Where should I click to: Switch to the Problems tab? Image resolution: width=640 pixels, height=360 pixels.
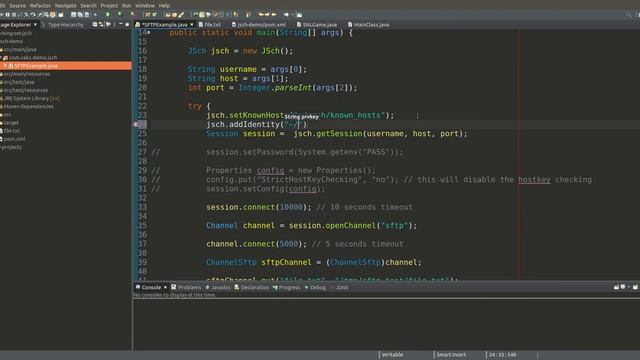click(186, 287)
